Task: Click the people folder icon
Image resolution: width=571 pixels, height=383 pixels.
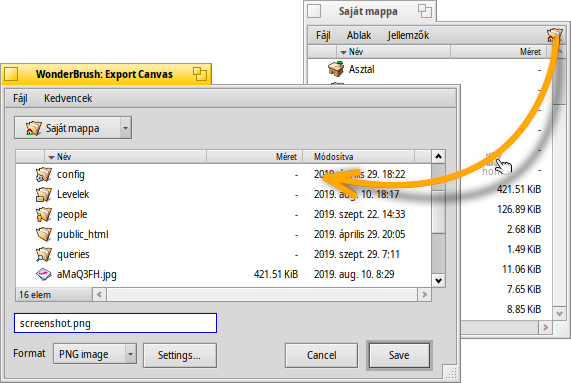Action: point(44,214)
